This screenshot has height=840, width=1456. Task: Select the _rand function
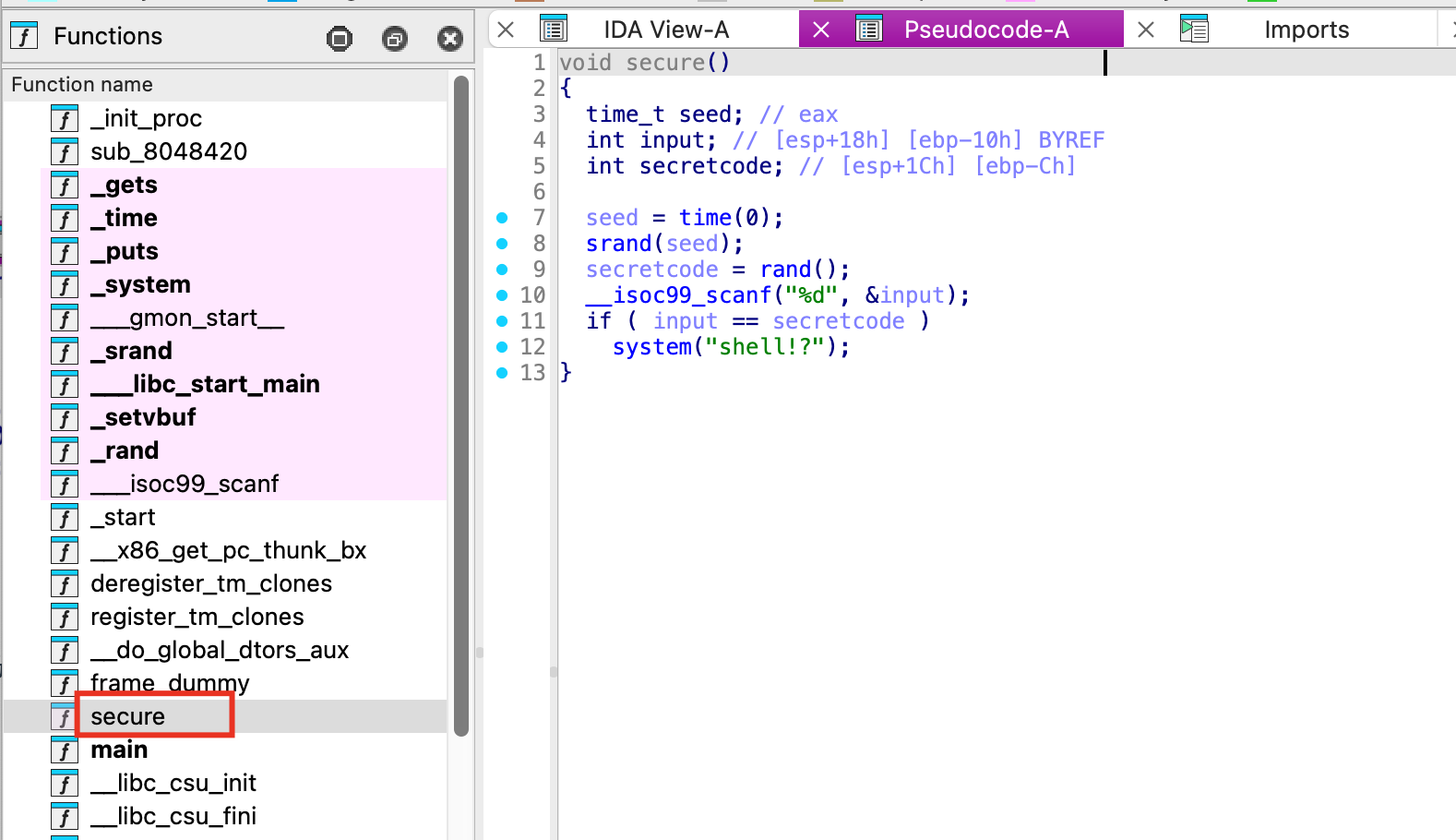tap(125, 450)
